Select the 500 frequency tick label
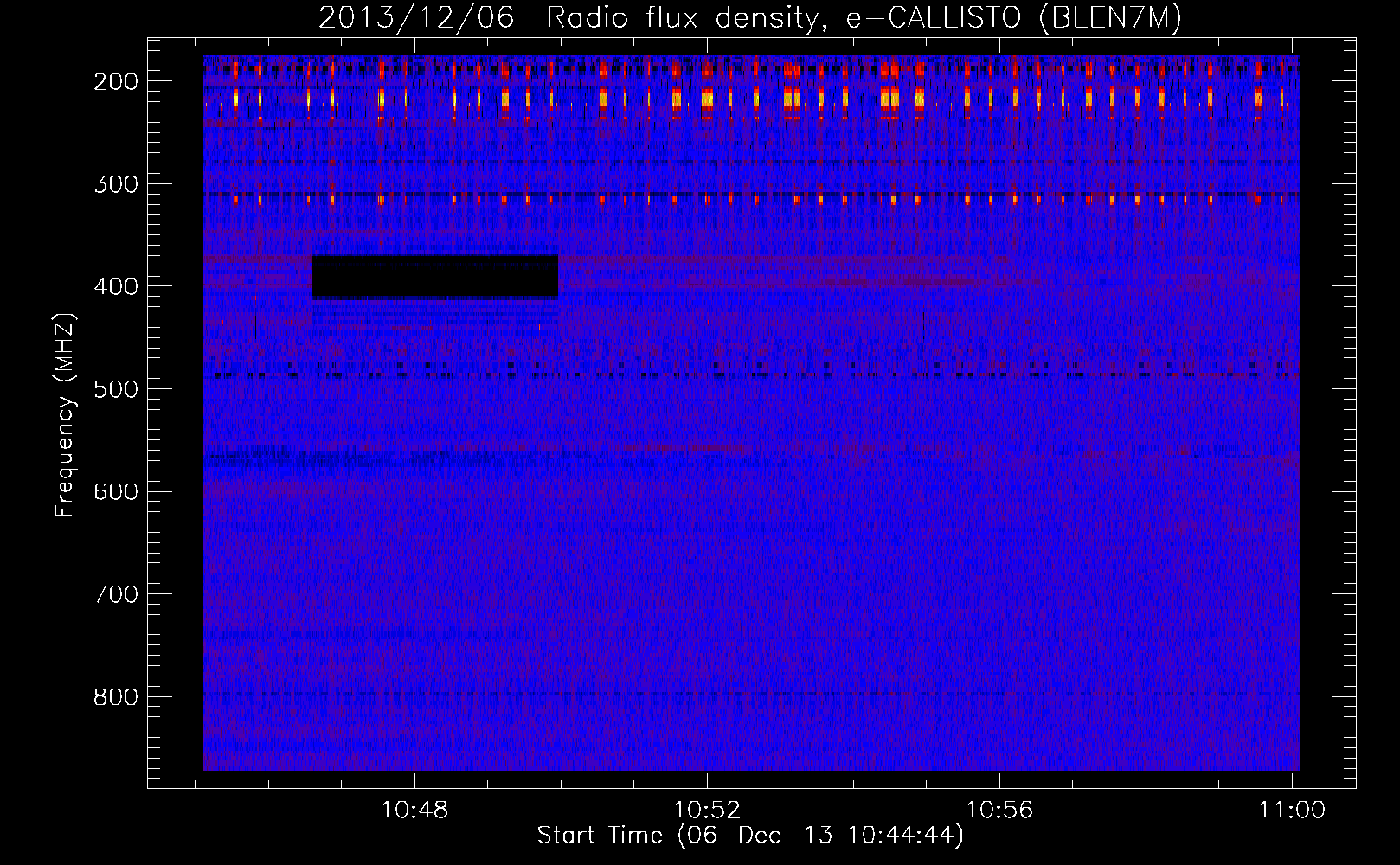The image size is (1400, 865). pos(116,389)
